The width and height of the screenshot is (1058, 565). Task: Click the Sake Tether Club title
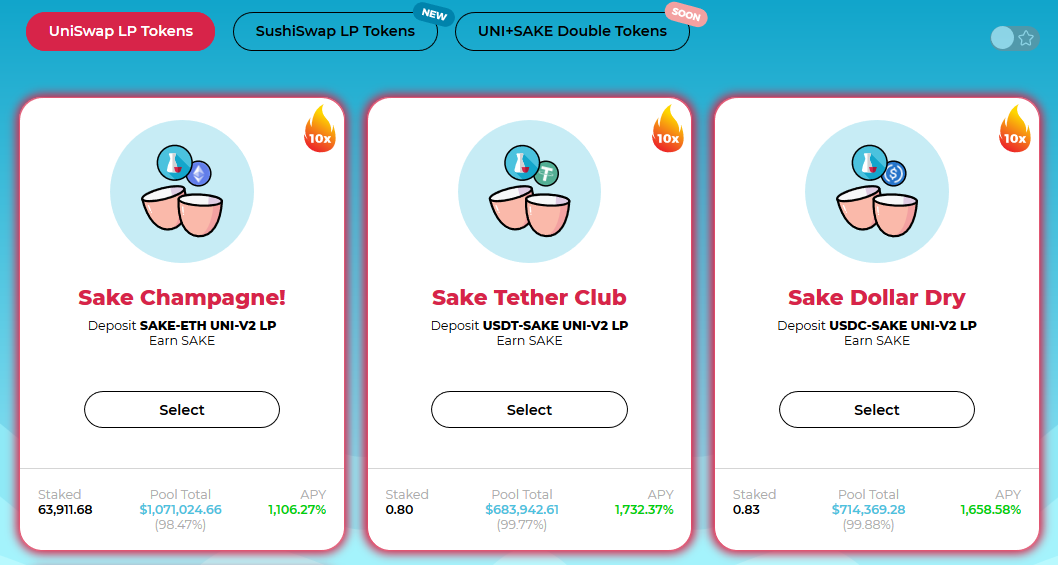[x=529, y=298]
